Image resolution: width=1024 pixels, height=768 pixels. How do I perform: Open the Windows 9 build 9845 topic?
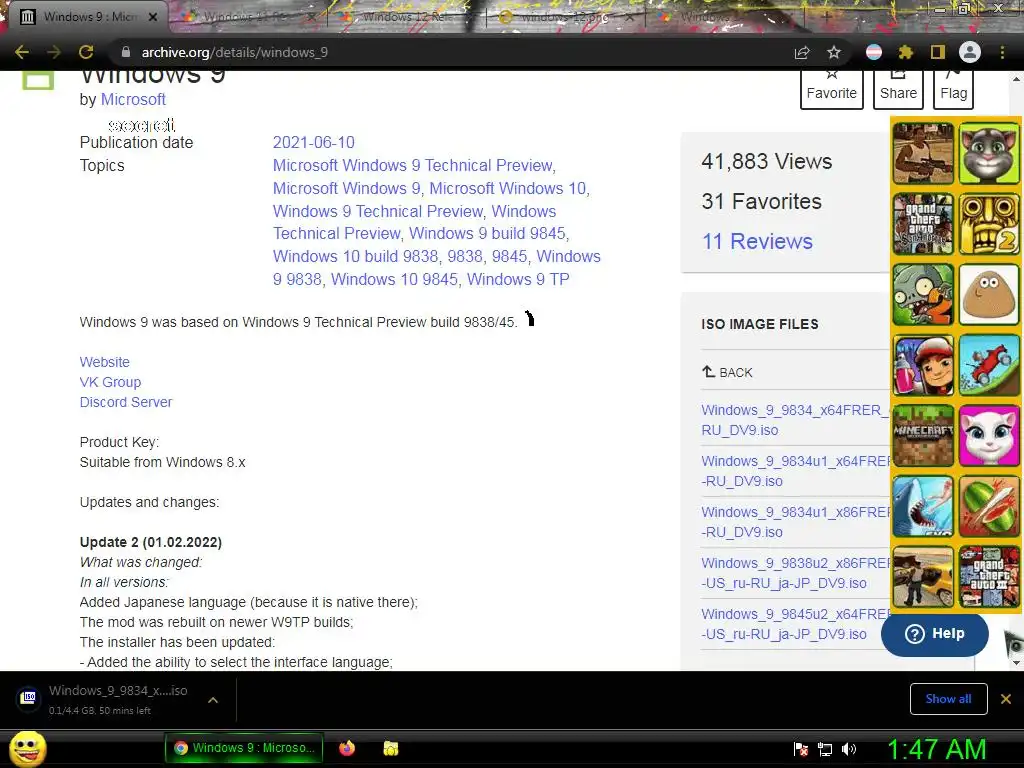point(487,234)
